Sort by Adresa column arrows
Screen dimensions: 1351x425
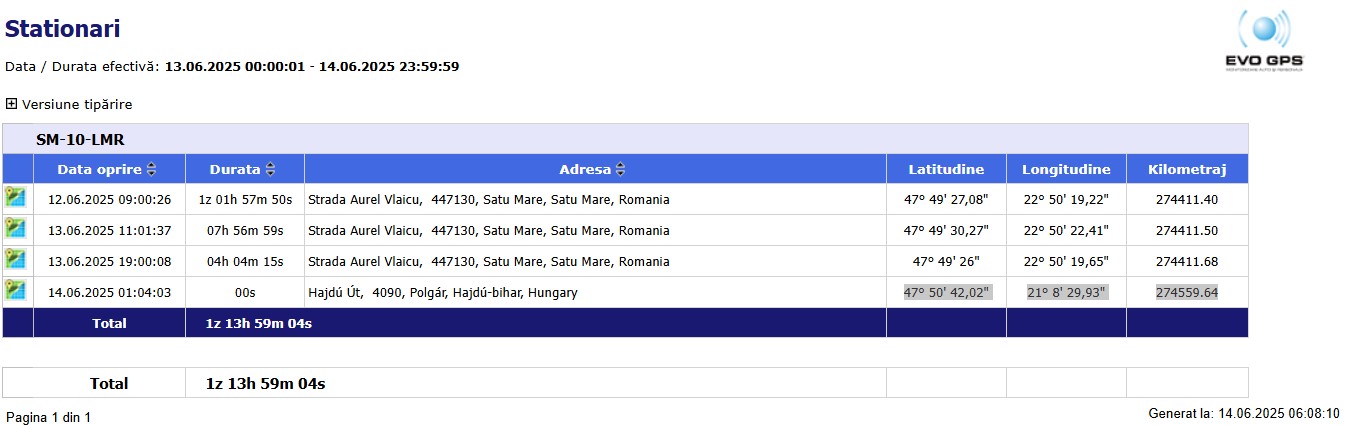point(621,169)
